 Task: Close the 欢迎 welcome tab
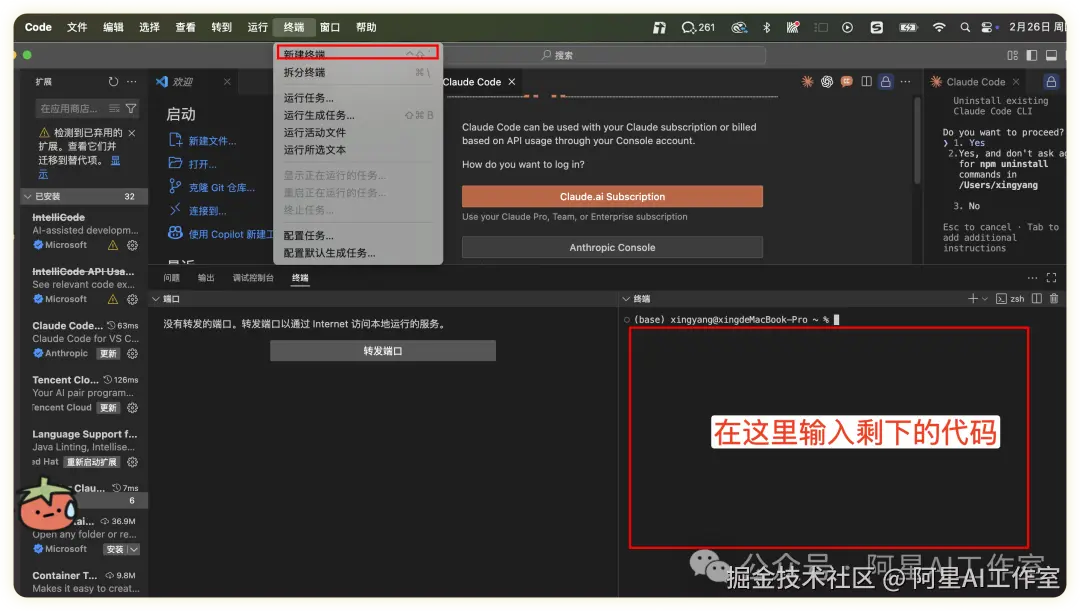227,81
